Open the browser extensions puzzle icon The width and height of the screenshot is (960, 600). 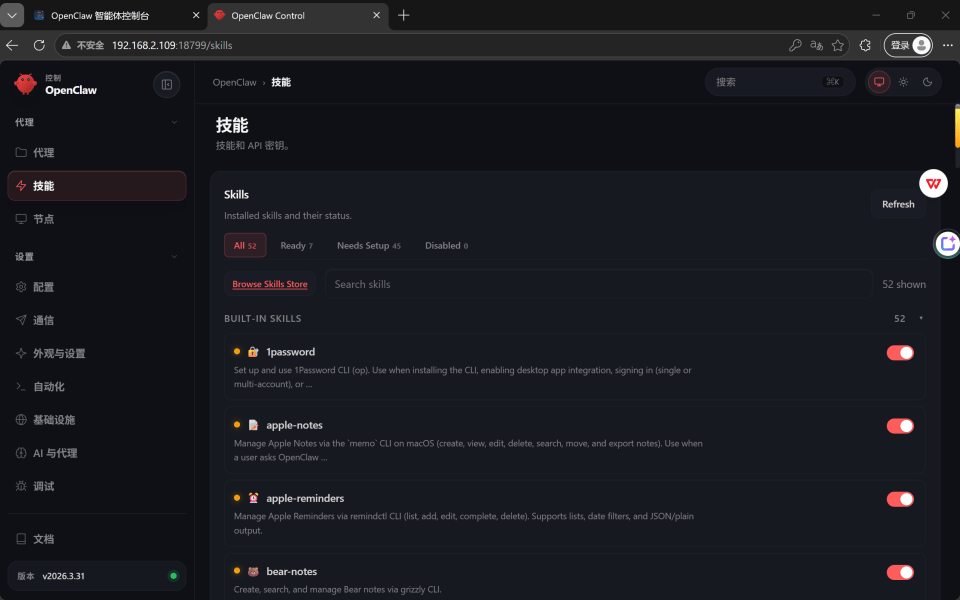(x=864, y=45)
